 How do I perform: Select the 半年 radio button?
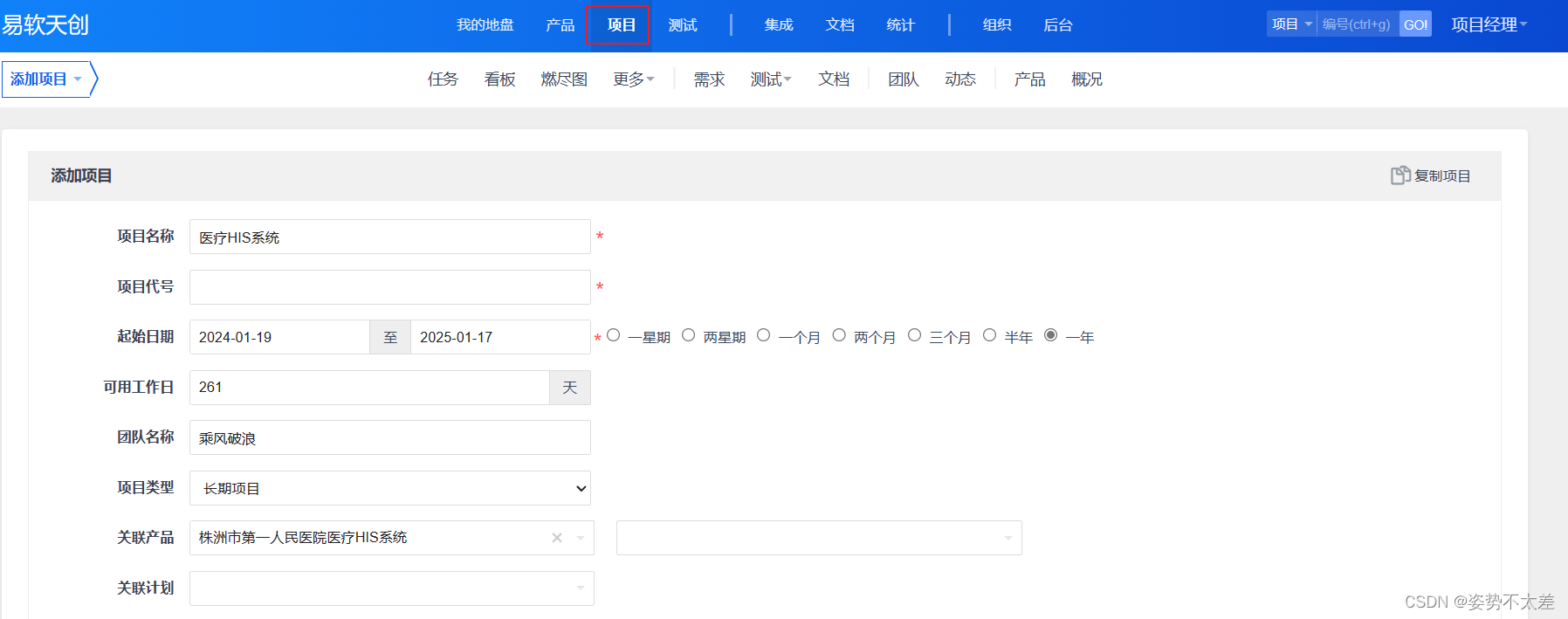(990, 335)
